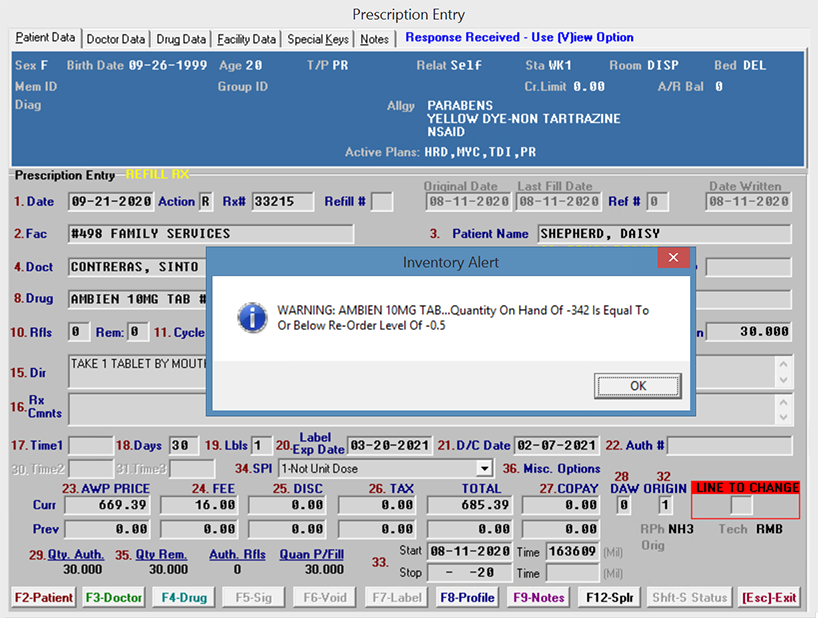Click OK in the Inventory Alert dialog
818x618 pixels.
pyautogui.click(x=637, y=386)
